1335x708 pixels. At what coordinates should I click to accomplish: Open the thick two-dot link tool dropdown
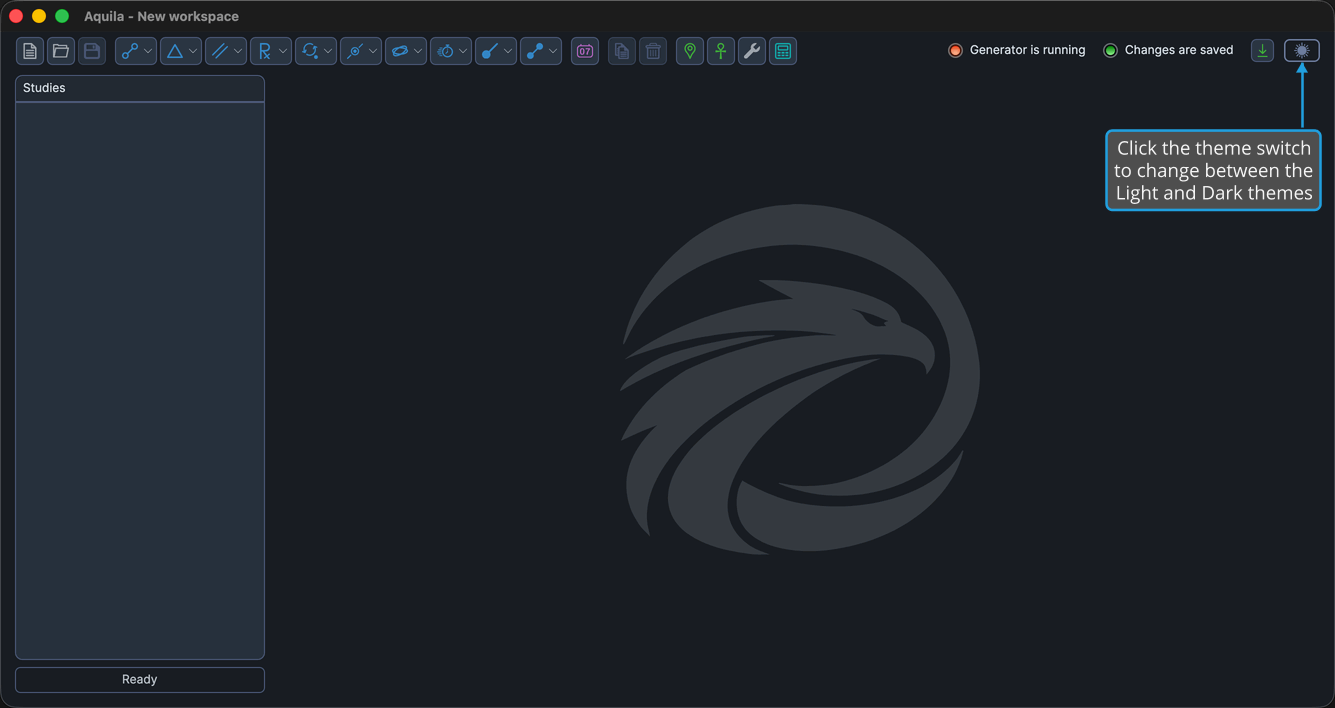(x=553, y=51)
